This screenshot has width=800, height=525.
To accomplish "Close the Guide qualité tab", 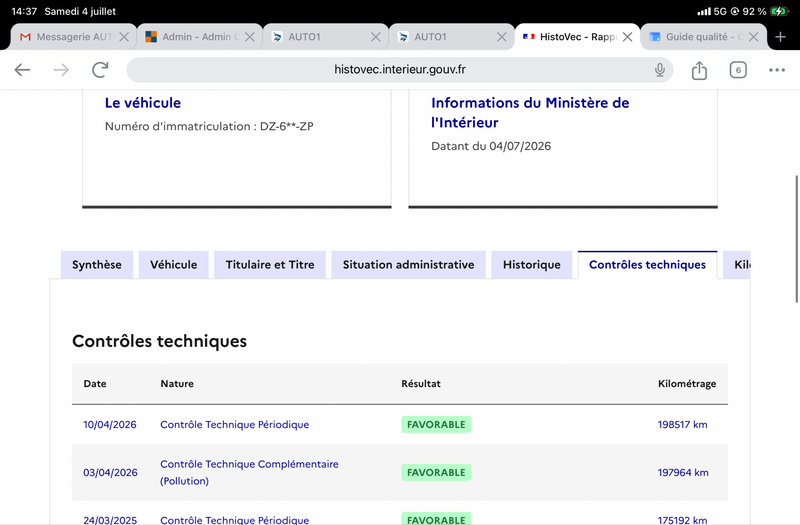I will click(753, 37).
